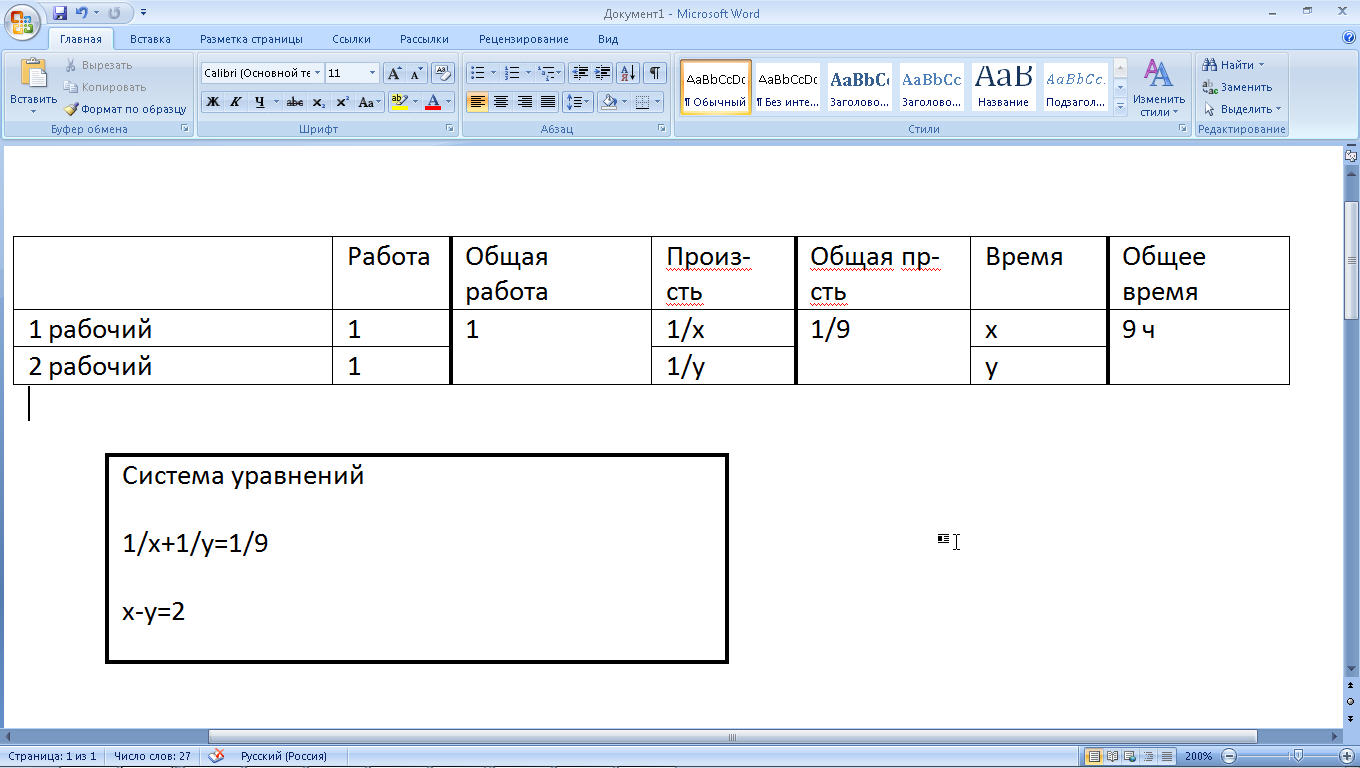This screenshot has width=1360, height=768.
Task: Apply the yellow text highlight color
Action: [x=398, y=102]
